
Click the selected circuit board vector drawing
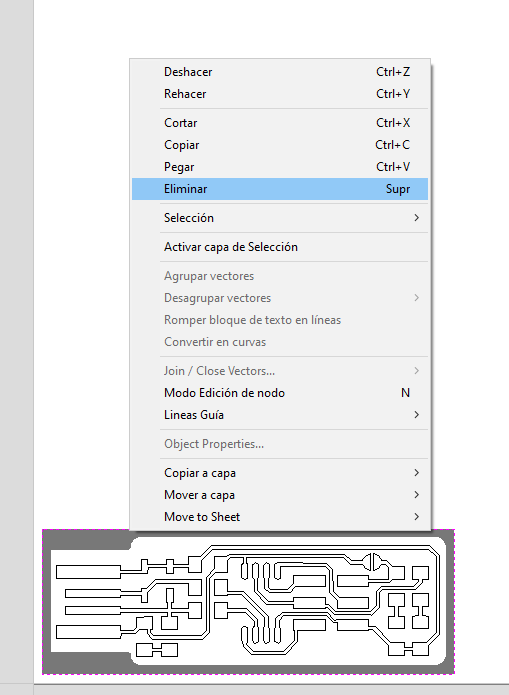coord(248,601)
